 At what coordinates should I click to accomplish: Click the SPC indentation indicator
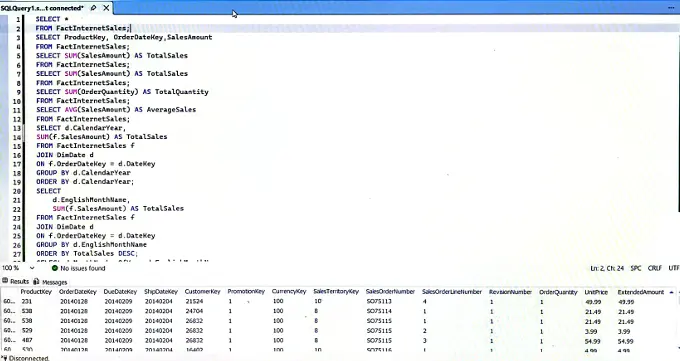(x=636, y=268)
